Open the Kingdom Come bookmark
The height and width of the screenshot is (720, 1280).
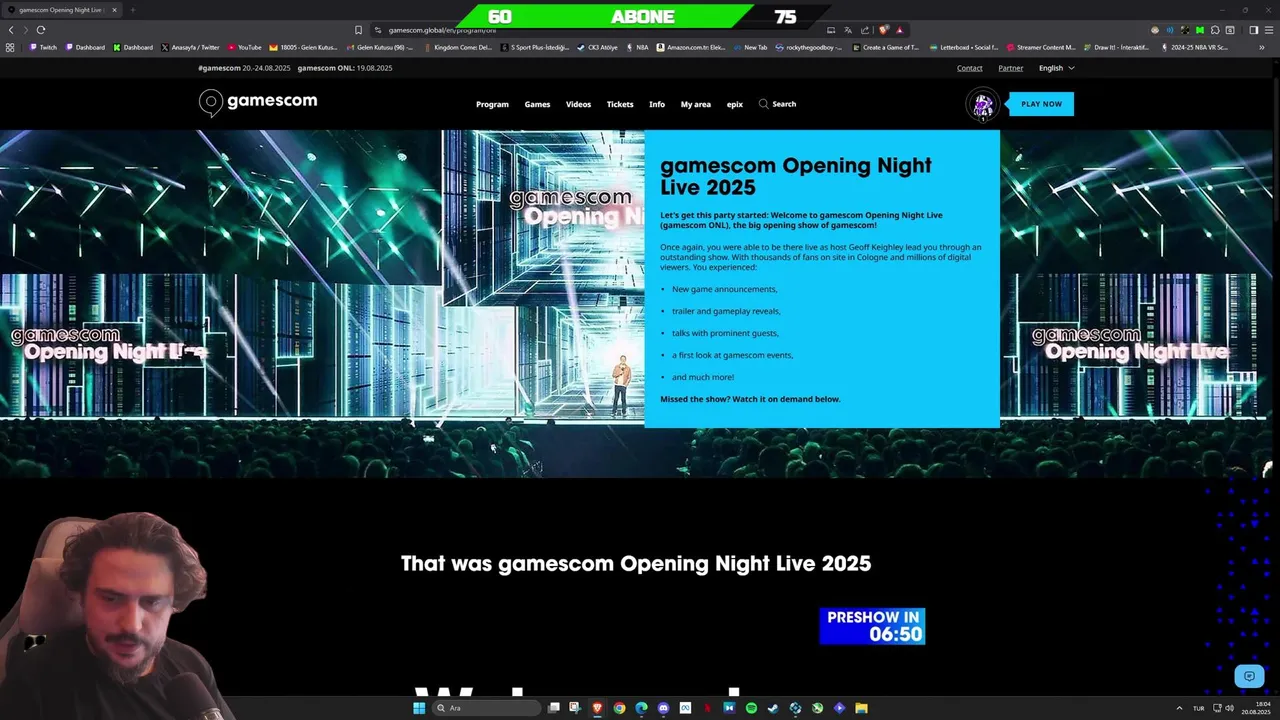tap(457, 47)
